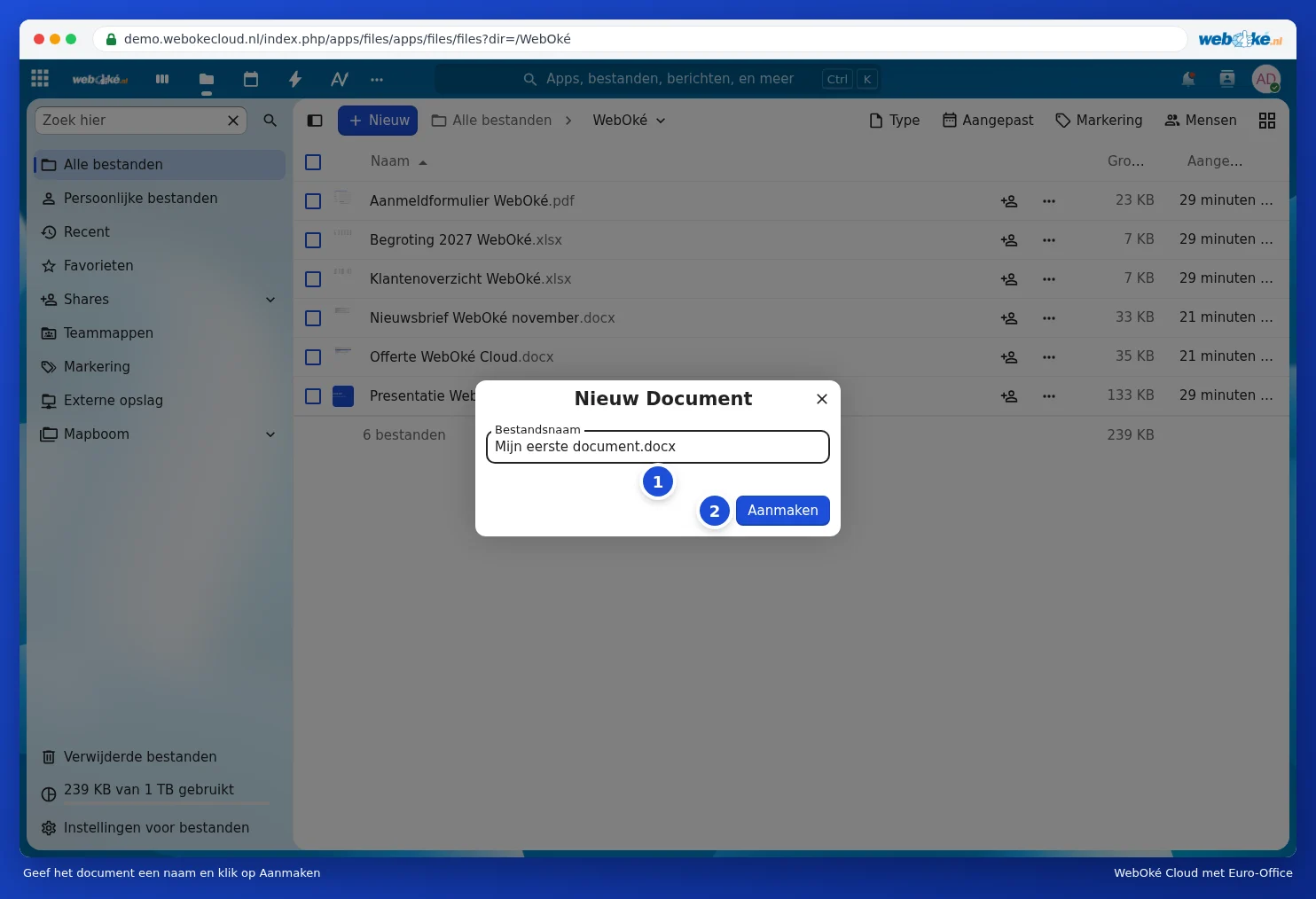Check the Klantenoverzicht WebOké.xlsx checkbox
Viewport: 1316px width, 899px height.
[x=313, y=279]
